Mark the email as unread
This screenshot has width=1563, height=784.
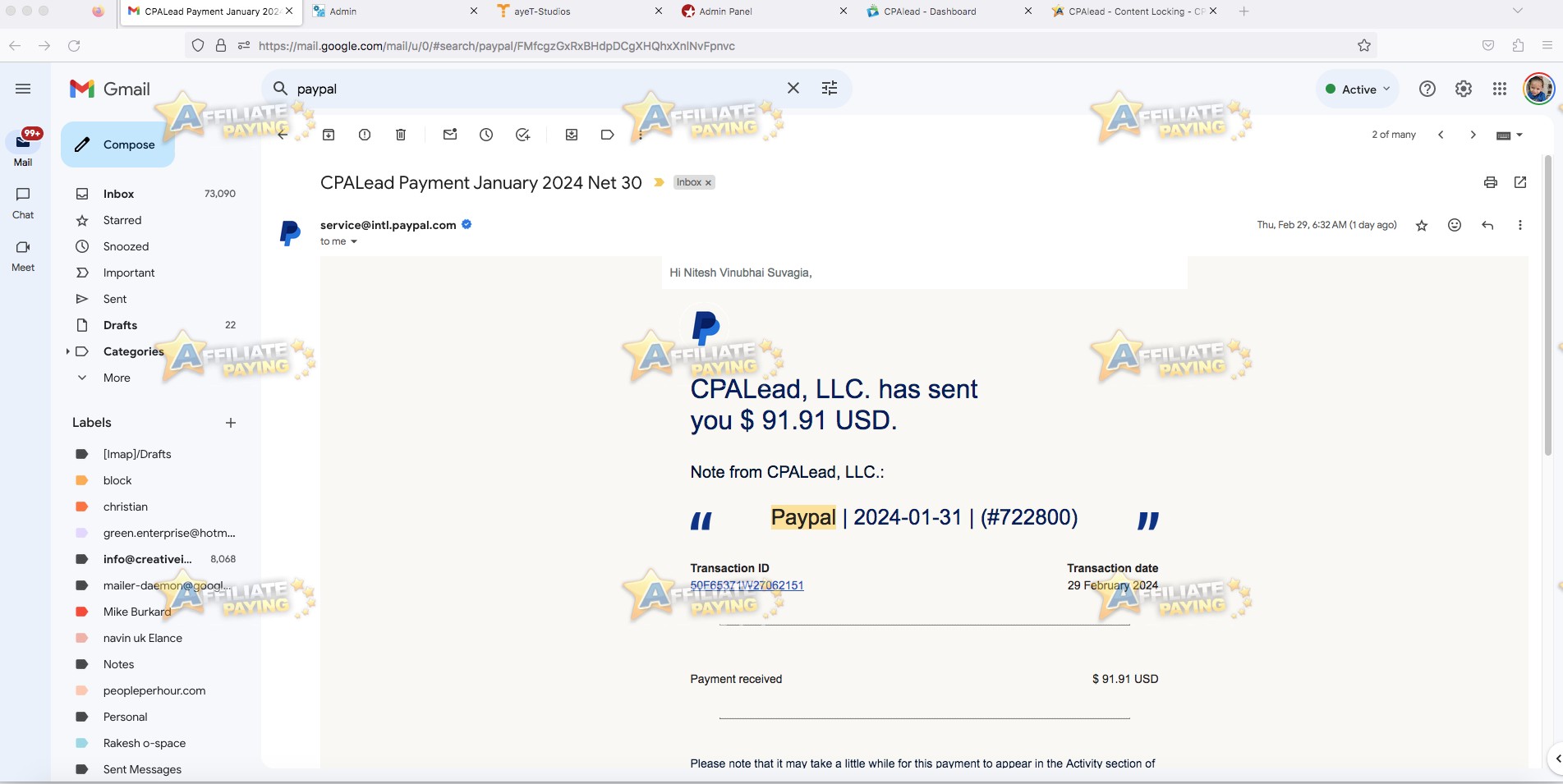pos(449,134)
